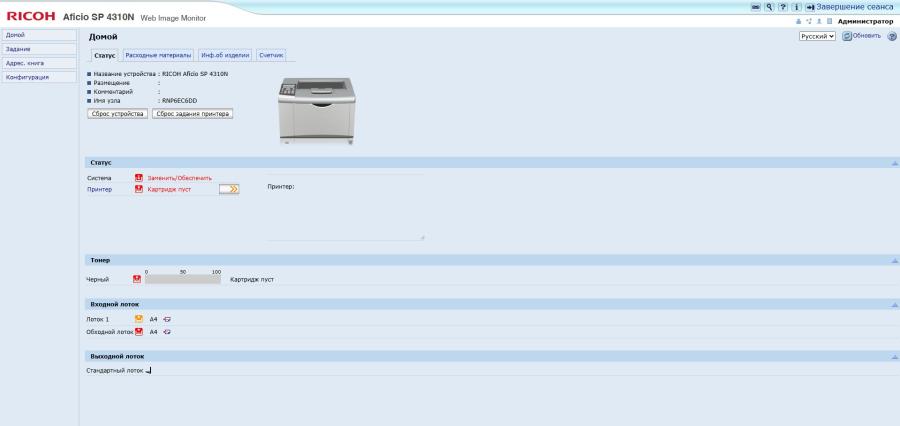The width and height of the screenshot is (900, 426).
Task: Collapse the Тонер section with its arrow
Action: [894, 261]
